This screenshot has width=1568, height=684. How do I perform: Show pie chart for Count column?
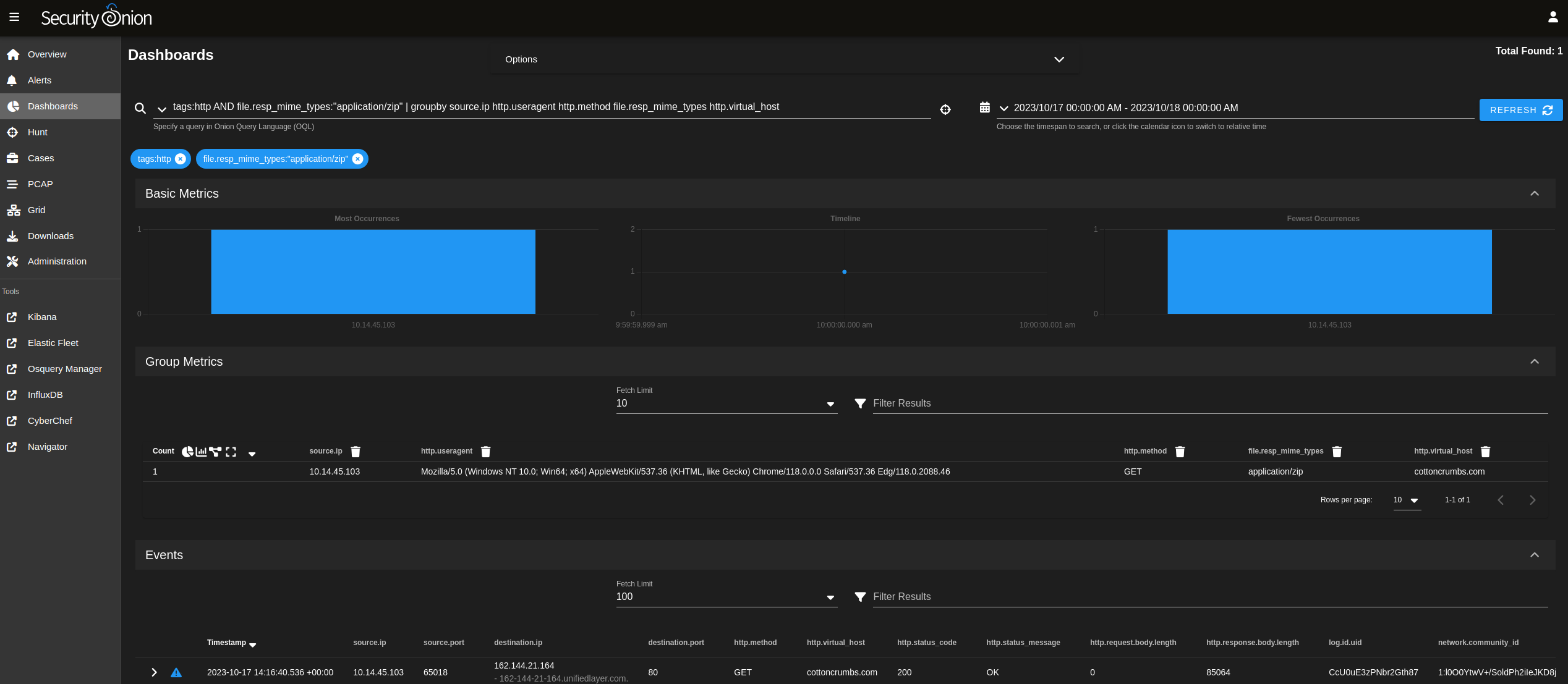(x=187, y=452)
